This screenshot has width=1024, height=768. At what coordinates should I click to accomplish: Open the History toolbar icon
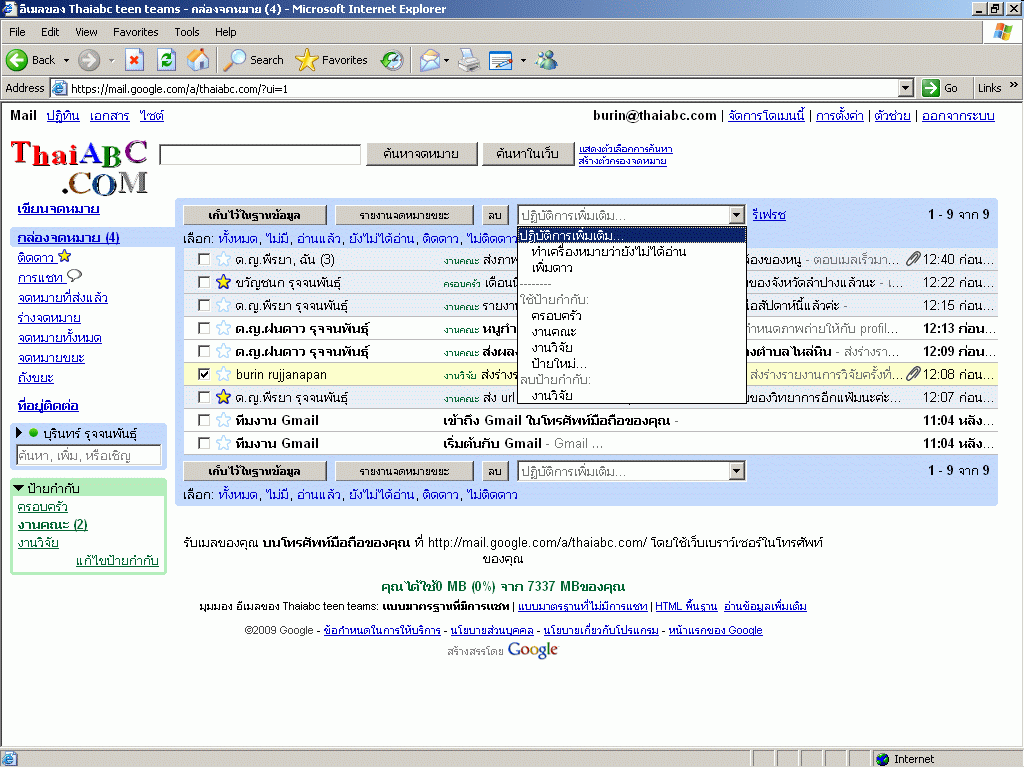click(392, 60)
